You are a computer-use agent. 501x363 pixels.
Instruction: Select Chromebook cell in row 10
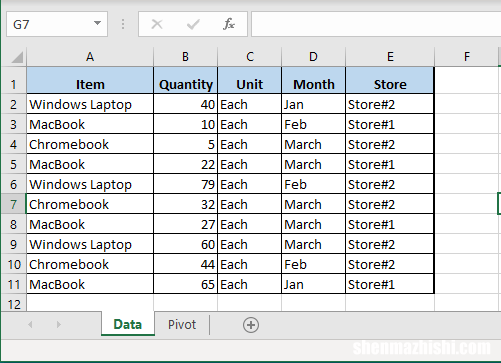90,264
